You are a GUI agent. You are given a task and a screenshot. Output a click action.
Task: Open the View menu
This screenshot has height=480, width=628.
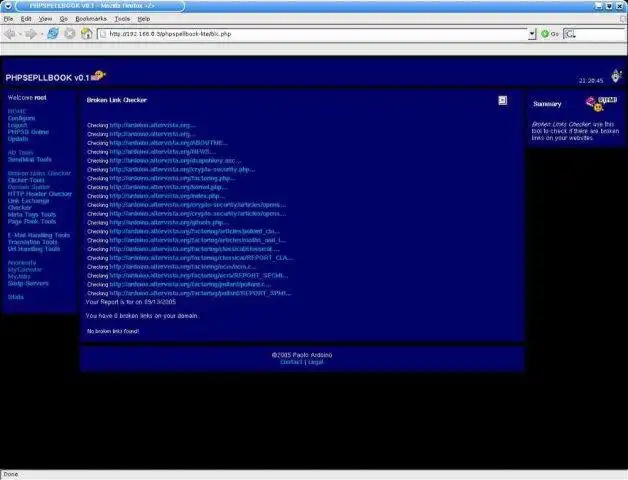coord(46,19)
